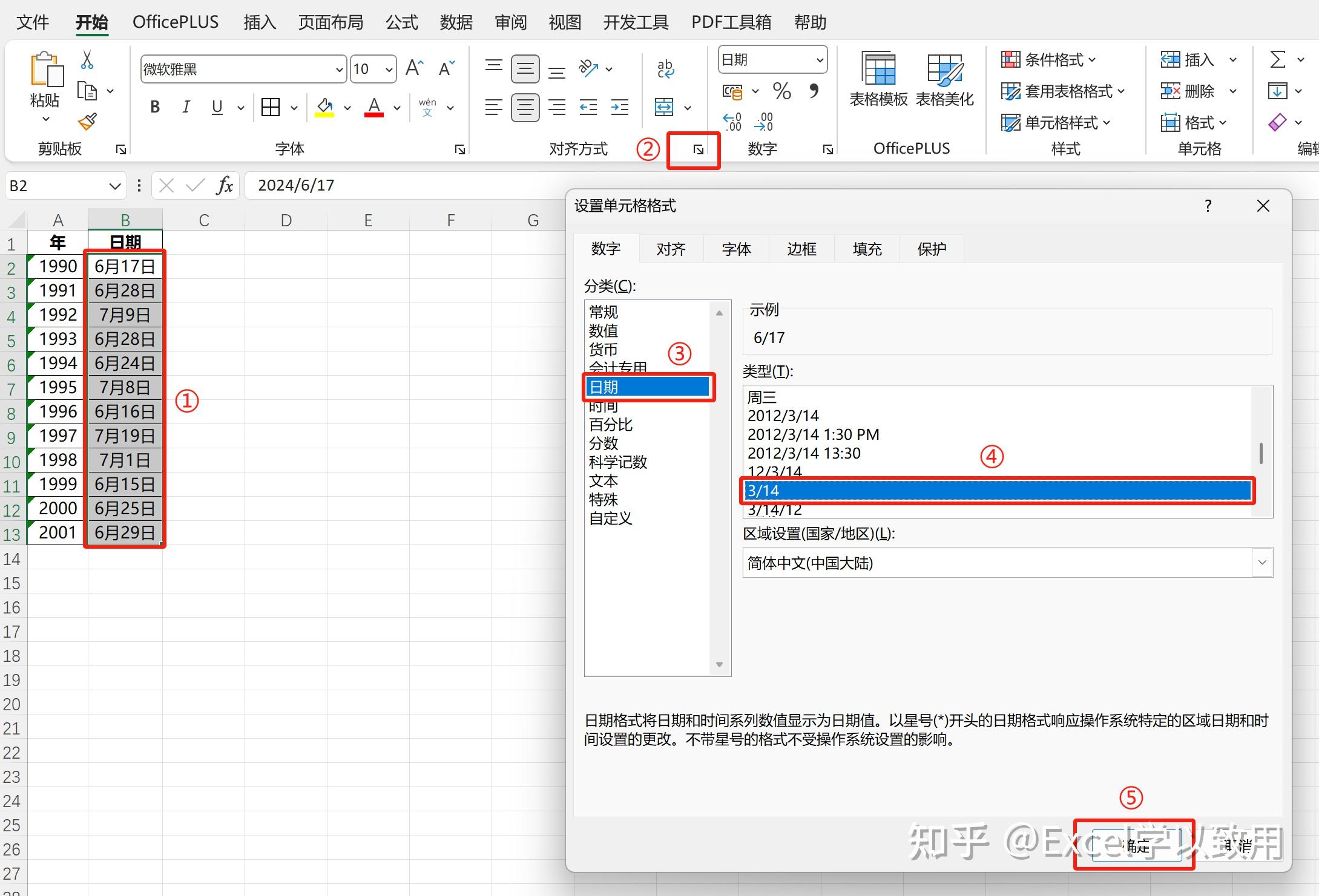Select the Format Painter brush
The width and height of the screenshot is (1319, 896).
click(87, 122)
